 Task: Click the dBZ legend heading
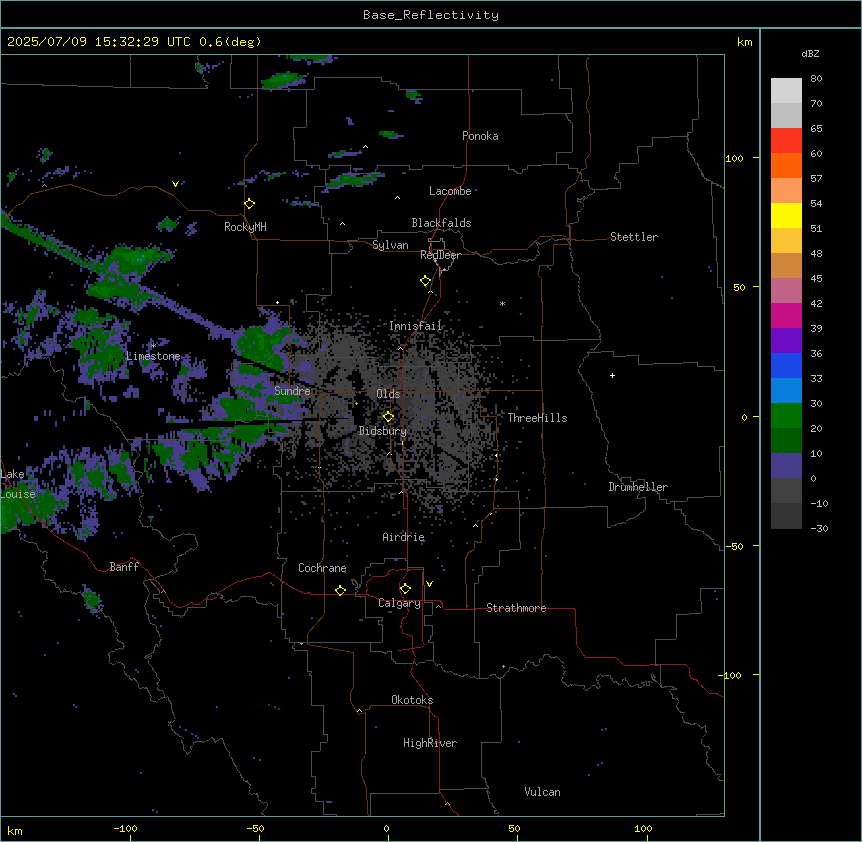click(810, 54)
